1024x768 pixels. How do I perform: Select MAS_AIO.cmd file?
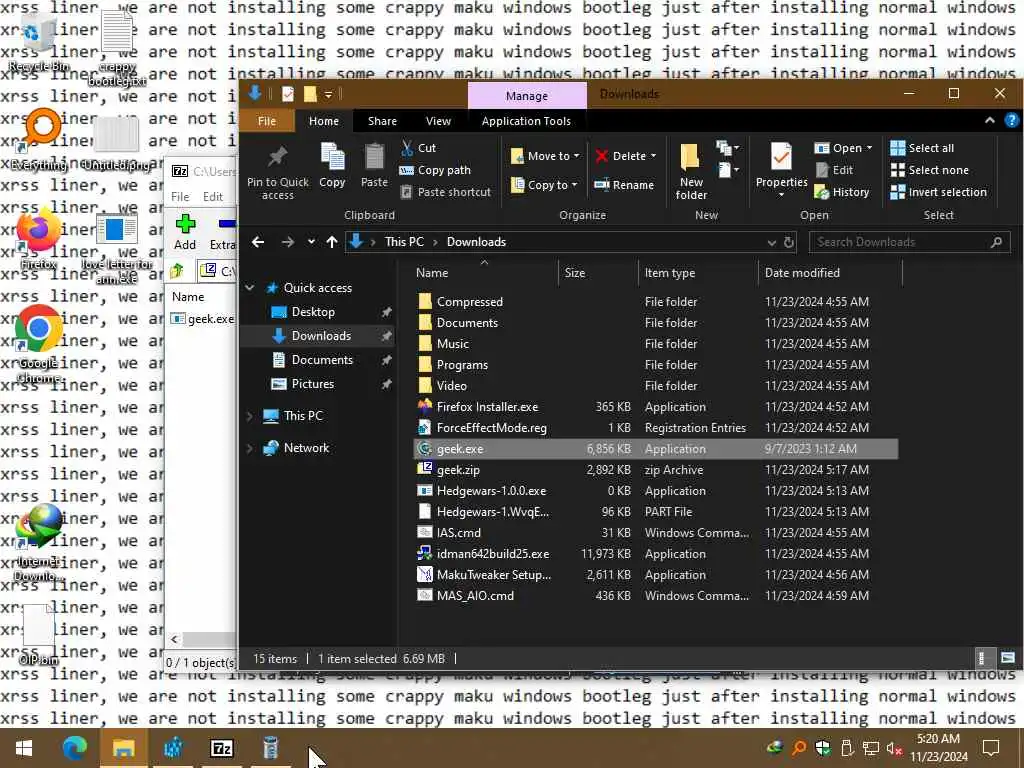(x=475, y=596)
